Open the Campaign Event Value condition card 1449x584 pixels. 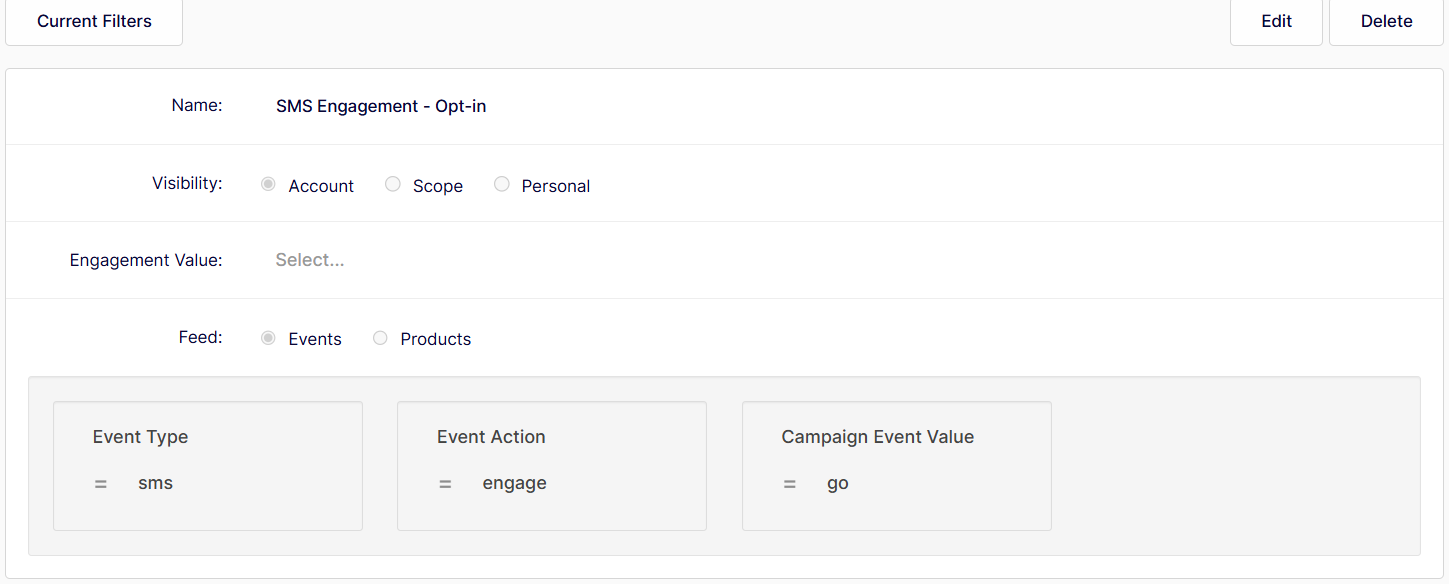click(x=897, y=466)
